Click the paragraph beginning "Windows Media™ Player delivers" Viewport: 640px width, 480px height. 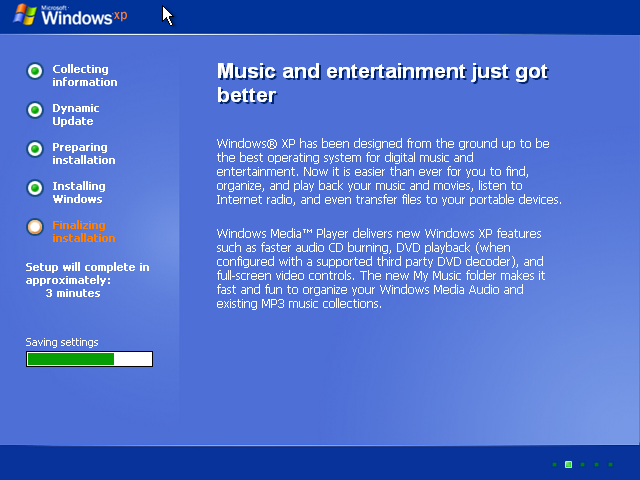click(x=381, y=269)
